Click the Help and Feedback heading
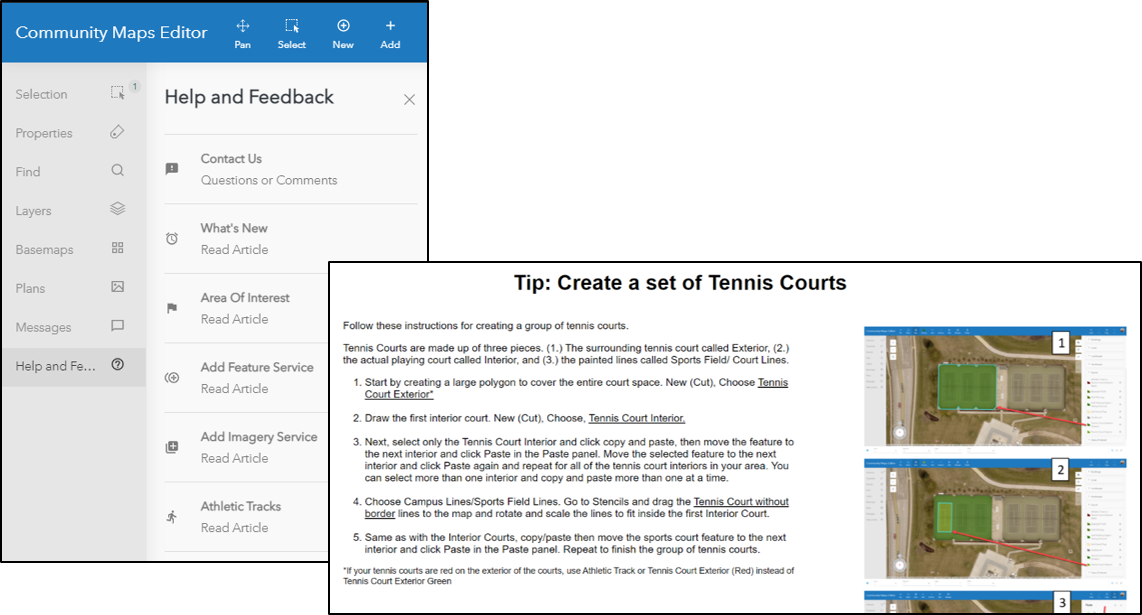 coord(249,97)
